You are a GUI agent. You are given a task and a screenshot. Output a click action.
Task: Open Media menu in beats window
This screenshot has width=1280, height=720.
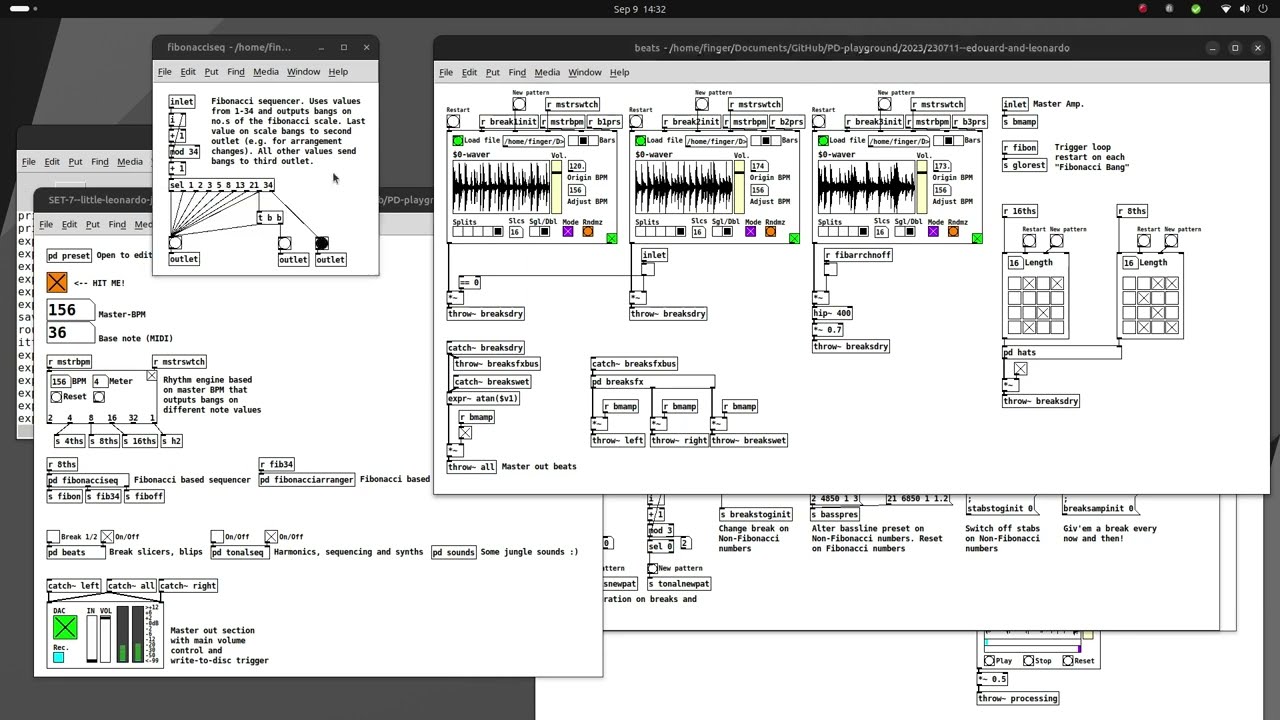[x=547, y=72]
